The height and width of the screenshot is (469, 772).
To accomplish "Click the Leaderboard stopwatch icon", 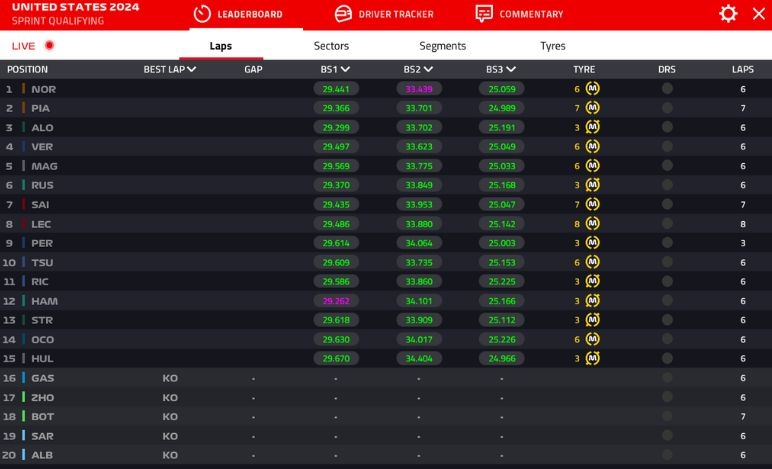I will (x=202, y=14).
